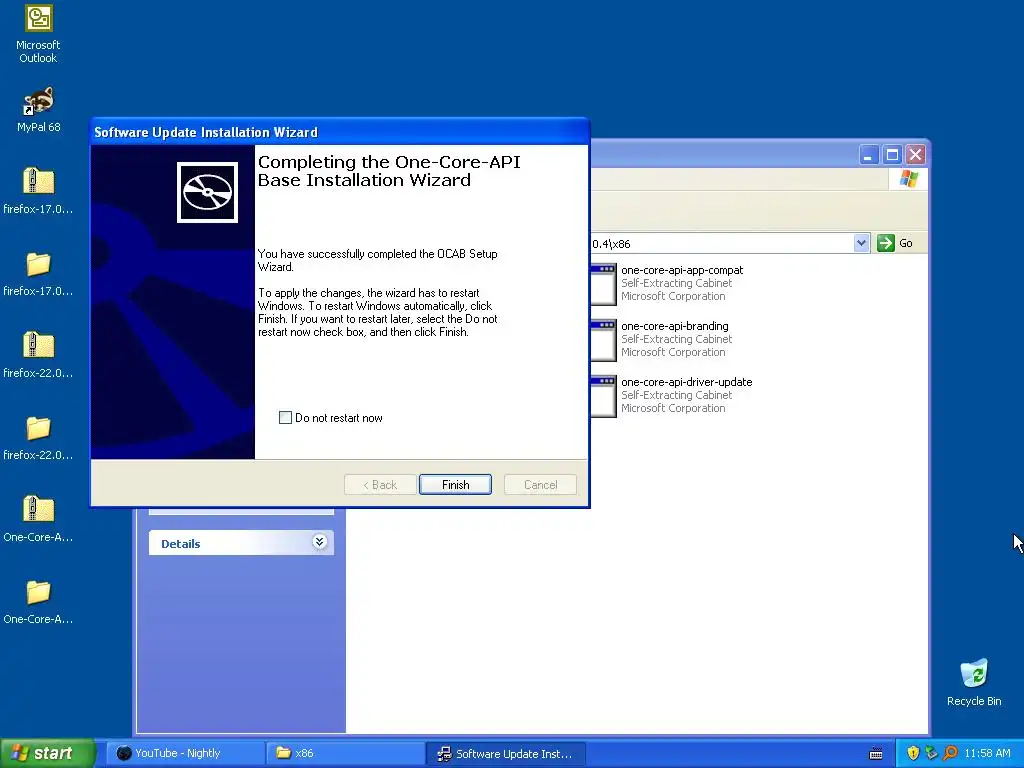Open the address bar dropdown arrow
Viewport: 1024px width, 768px height.
(861, 243)
